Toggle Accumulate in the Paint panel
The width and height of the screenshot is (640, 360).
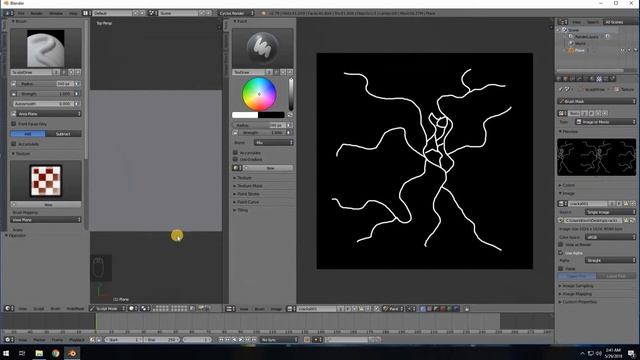[236, 152]
